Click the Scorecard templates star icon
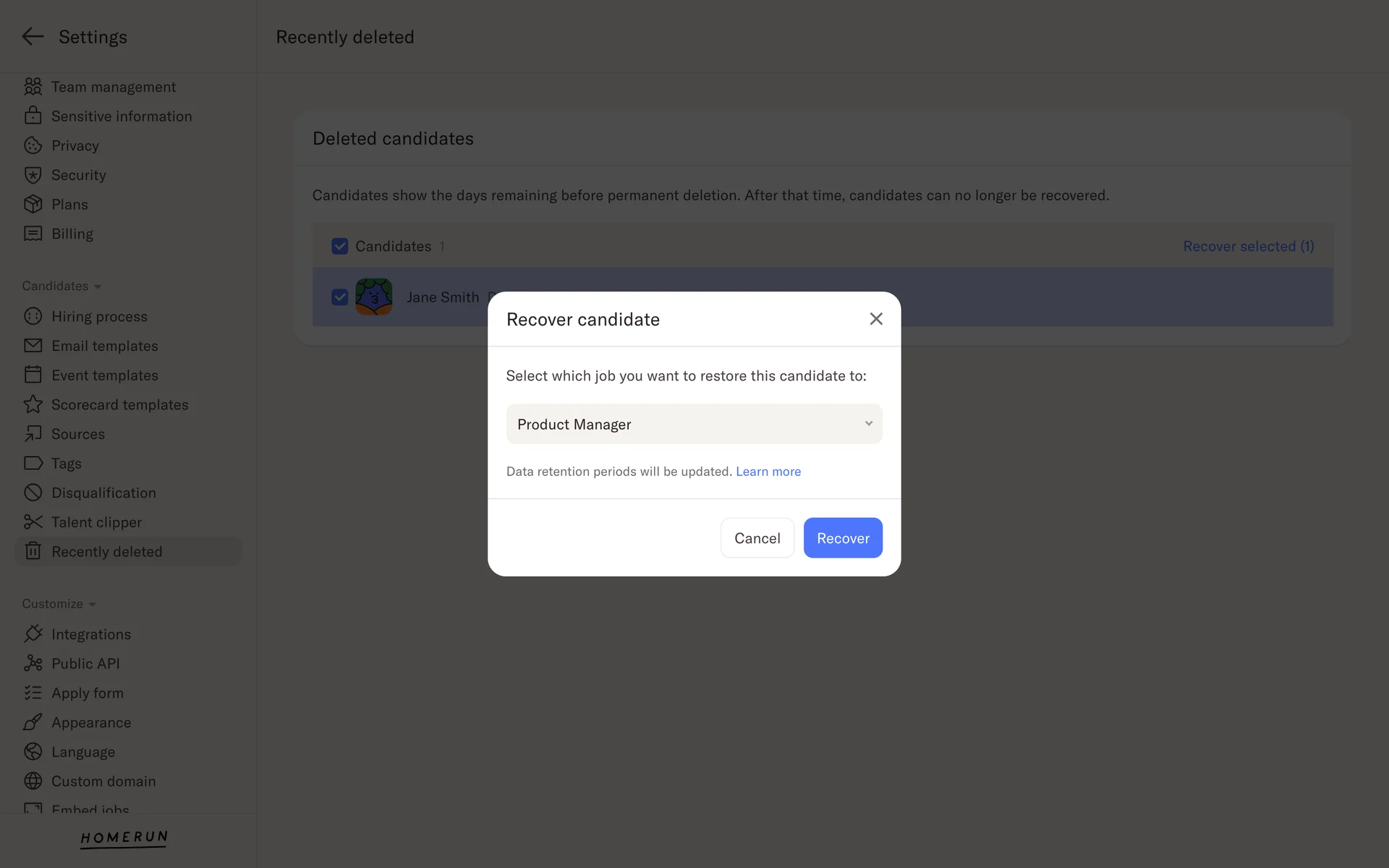 click(x=33, y=404)
